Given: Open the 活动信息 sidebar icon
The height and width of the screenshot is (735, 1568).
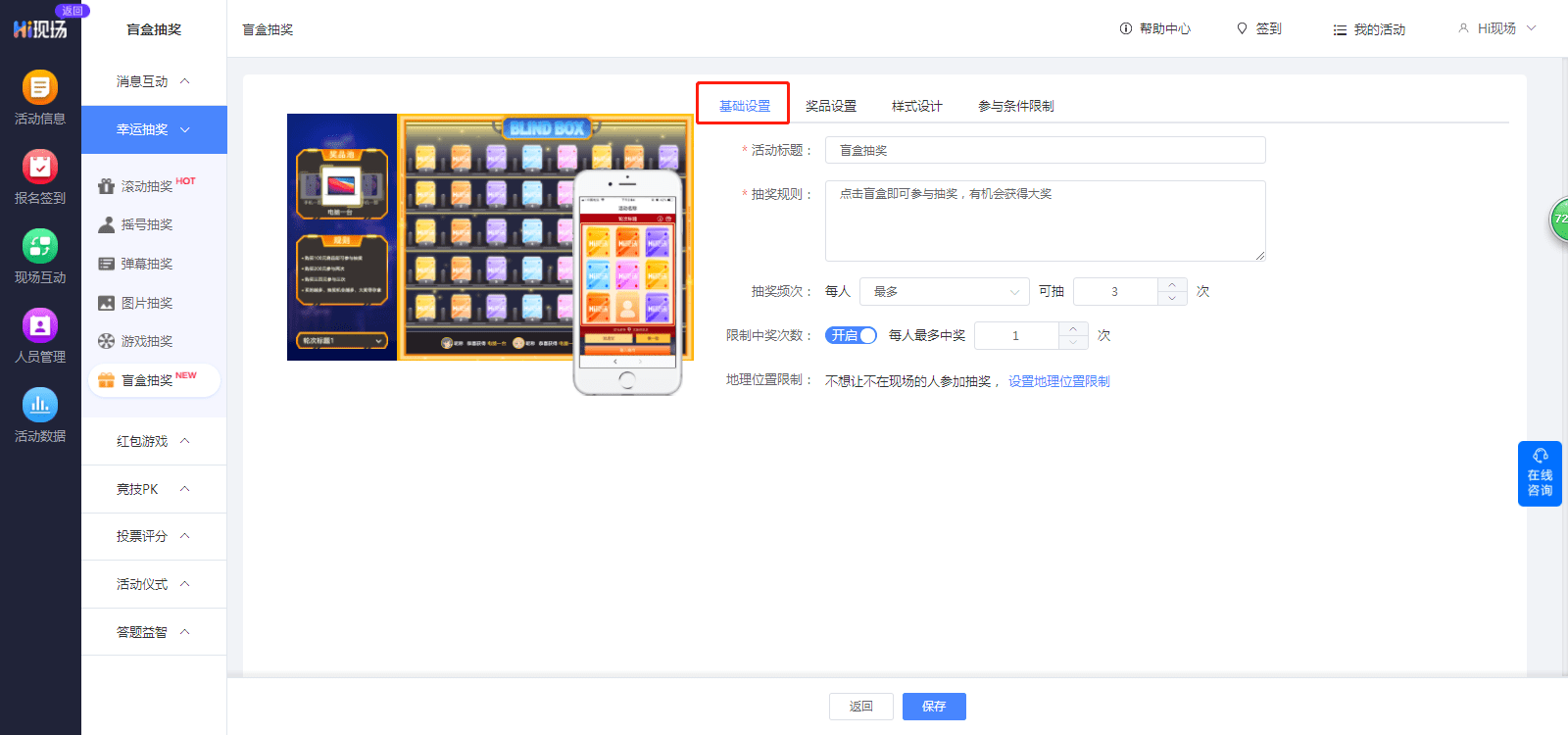Looking at the screenshot, I should 40,87.
